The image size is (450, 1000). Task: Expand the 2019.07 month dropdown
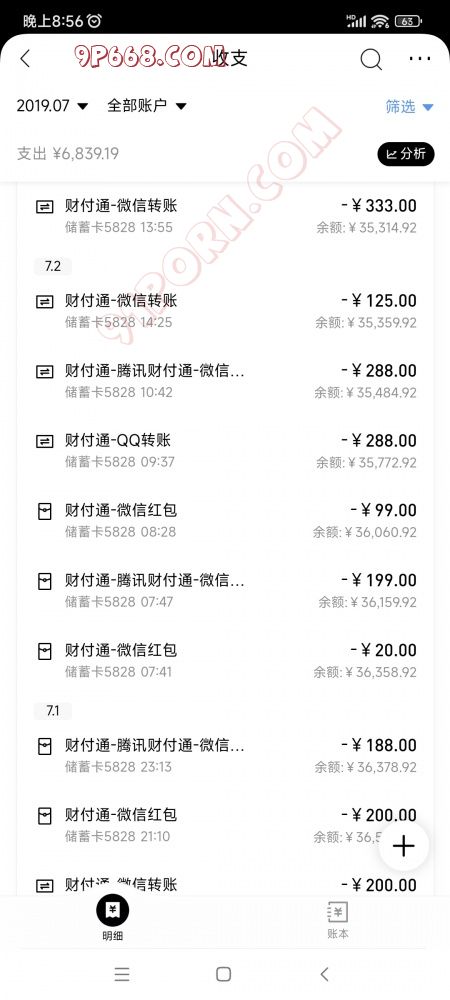click(x=52, y=106)
